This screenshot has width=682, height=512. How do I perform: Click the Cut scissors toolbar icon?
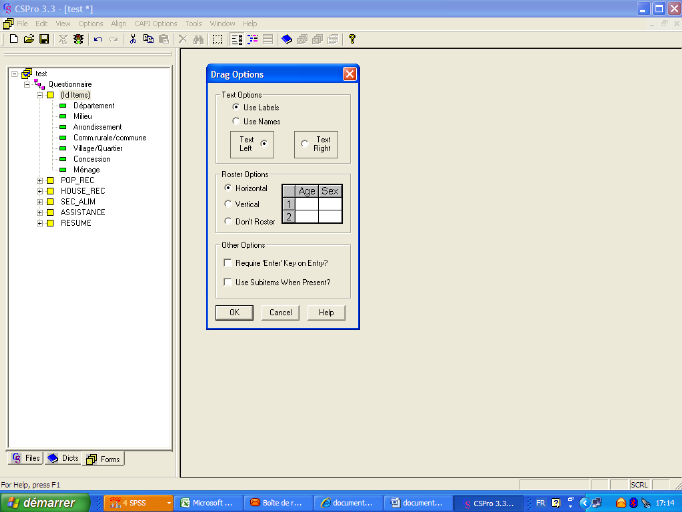[133, 39]
